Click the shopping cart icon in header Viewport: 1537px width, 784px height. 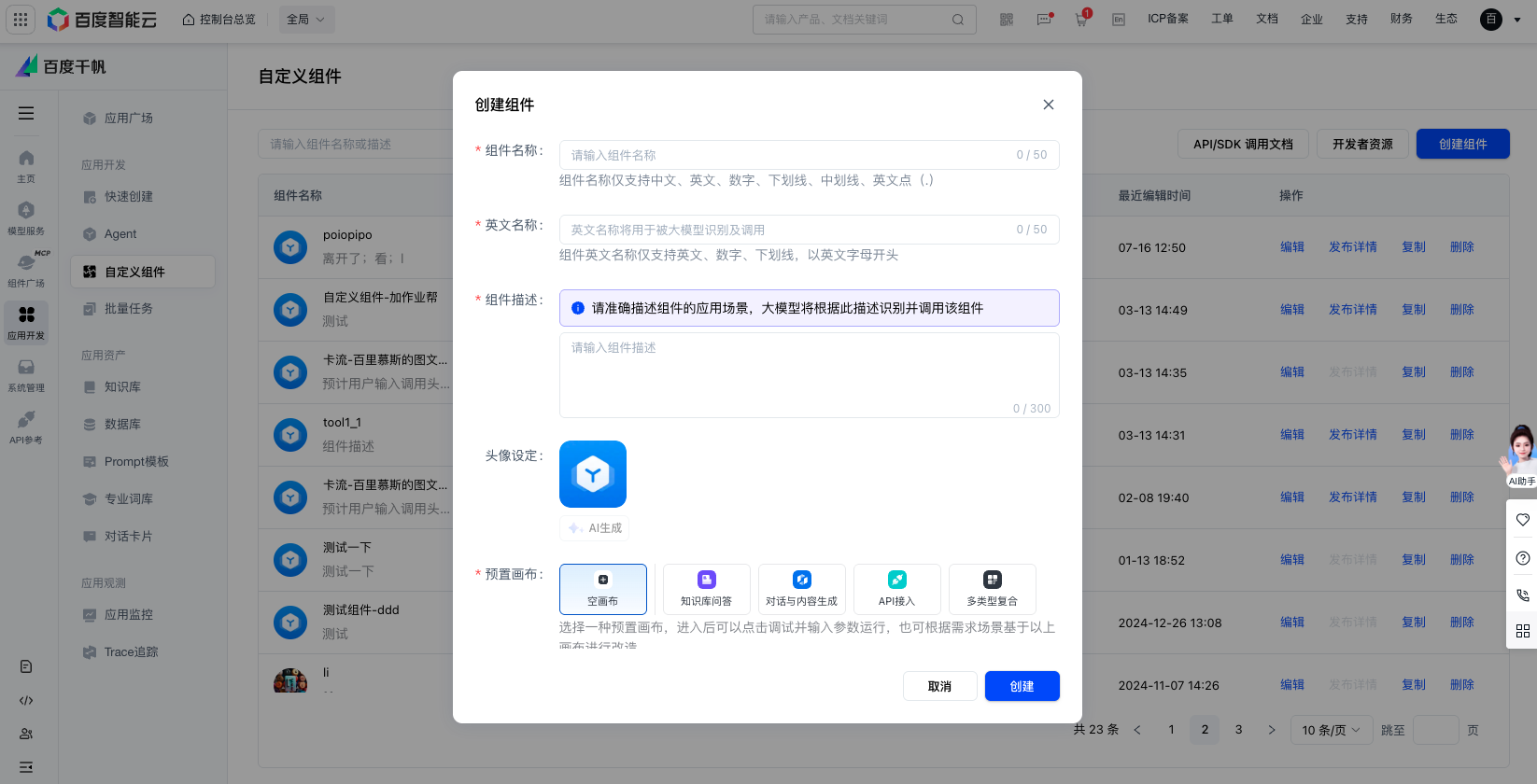(1081, 20)
